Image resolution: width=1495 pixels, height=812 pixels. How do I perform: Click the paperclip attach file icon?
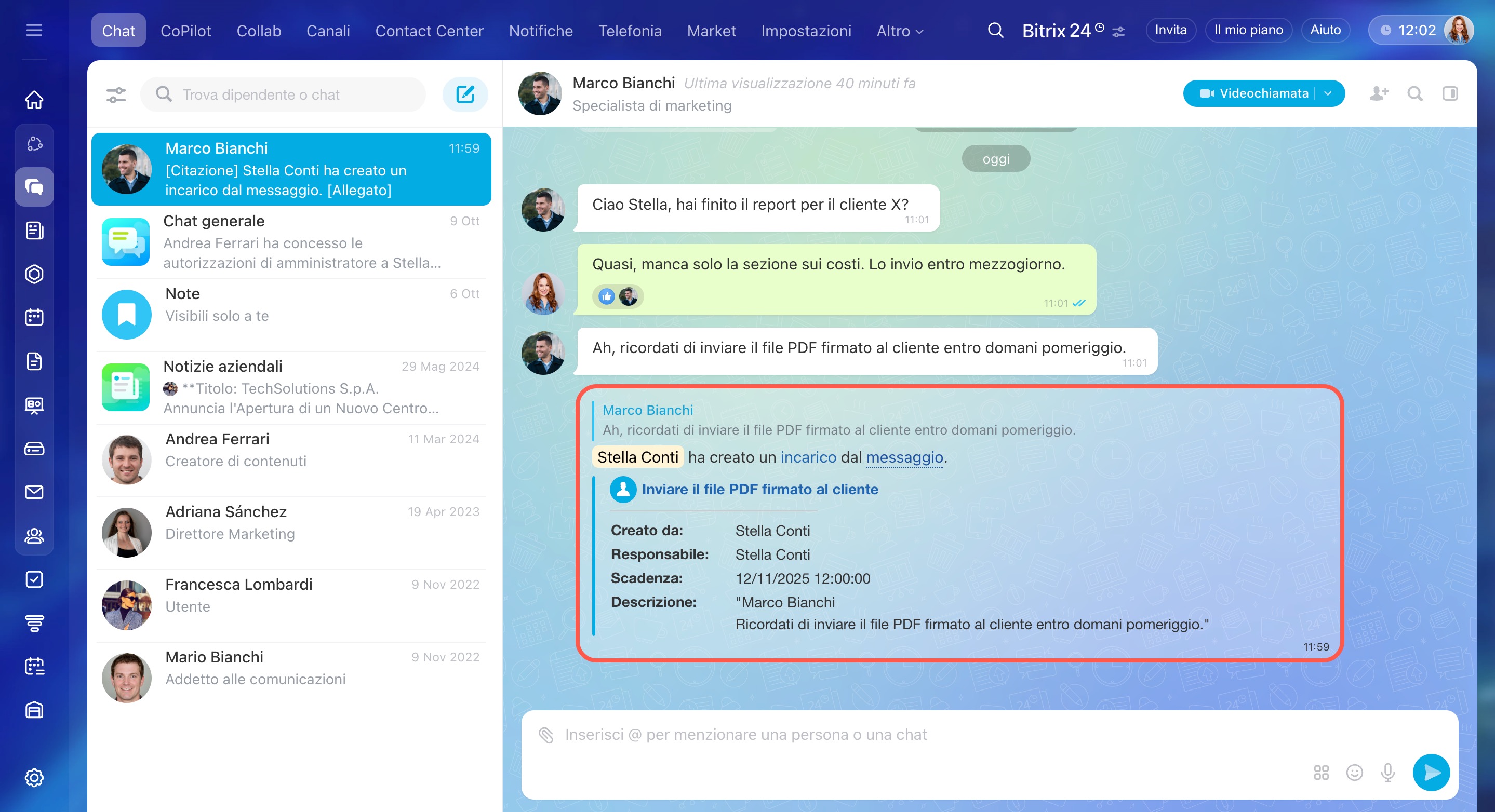pos(545,735)
